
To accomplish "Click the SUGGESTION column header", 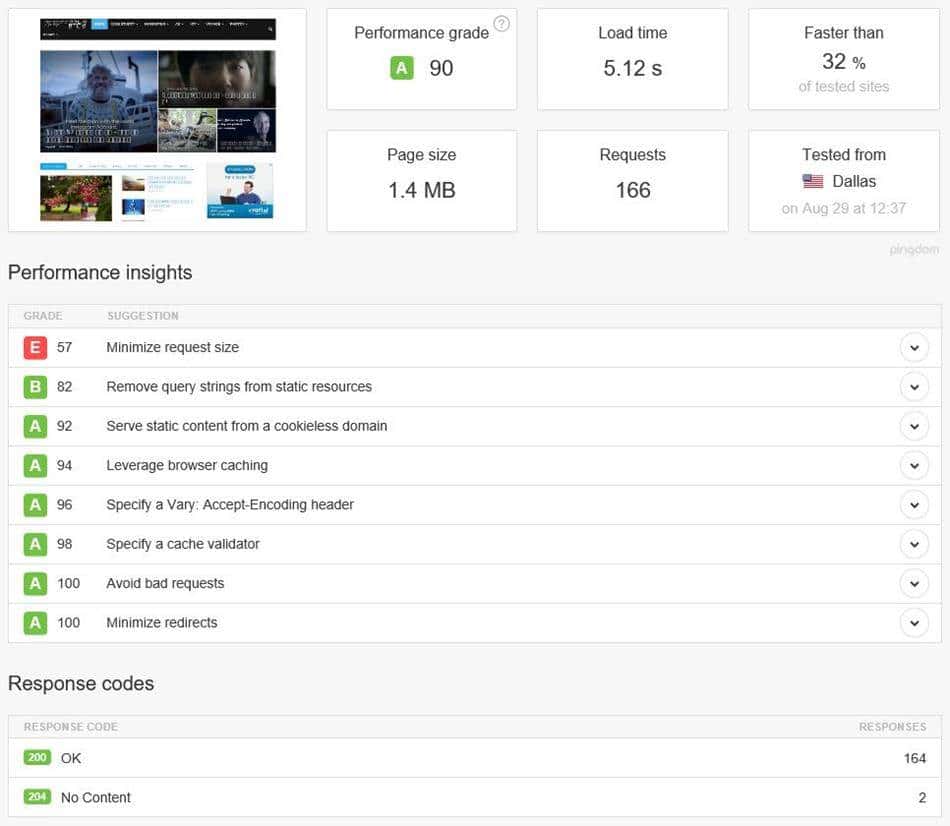I will click(142, 316).
